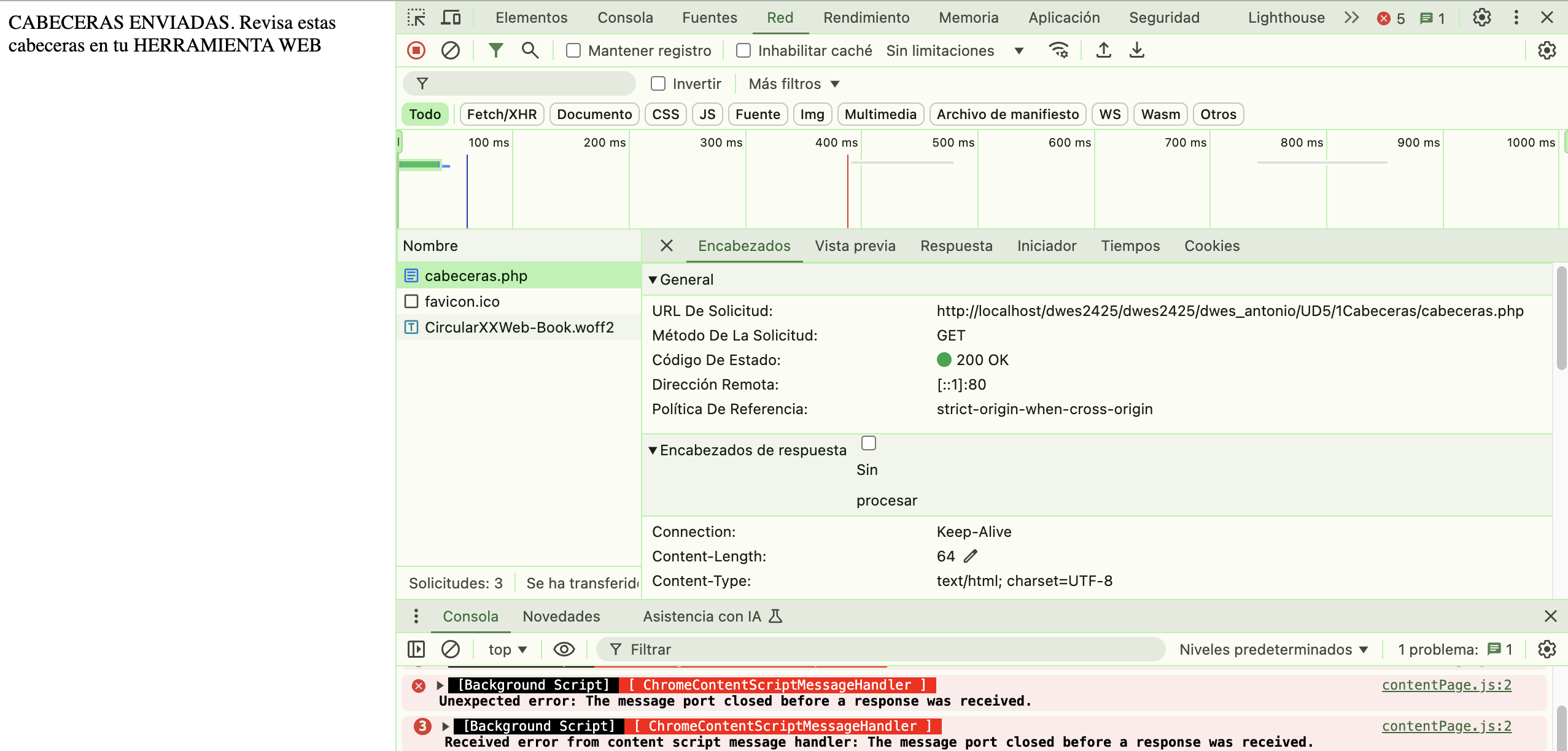The height and width of the screenshot is (751, 1568).
Task: Close the console drawer
Action: pos(1550,616)
